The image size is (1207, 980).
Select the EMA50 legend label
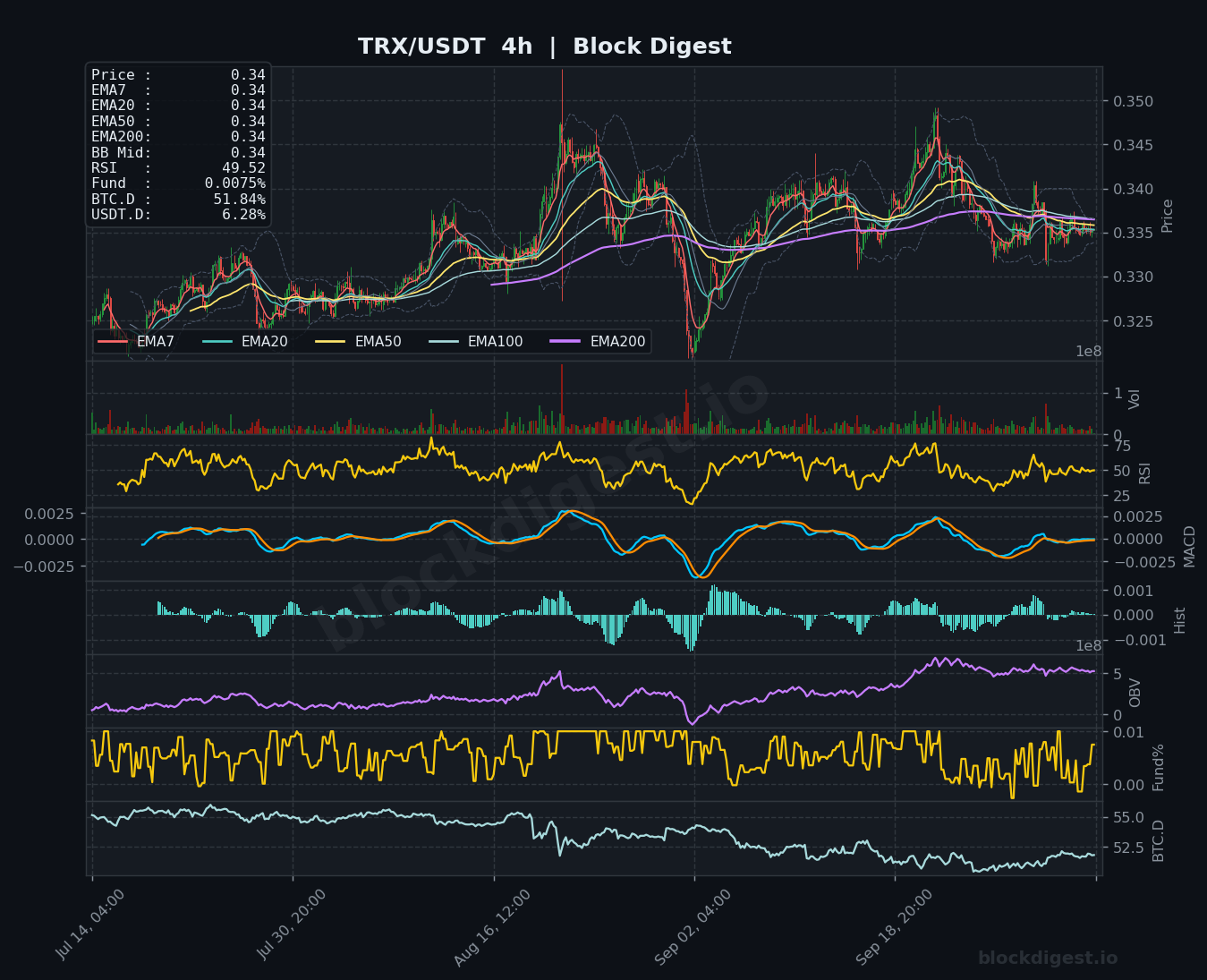pyautogui.click(x=378, y=342)
